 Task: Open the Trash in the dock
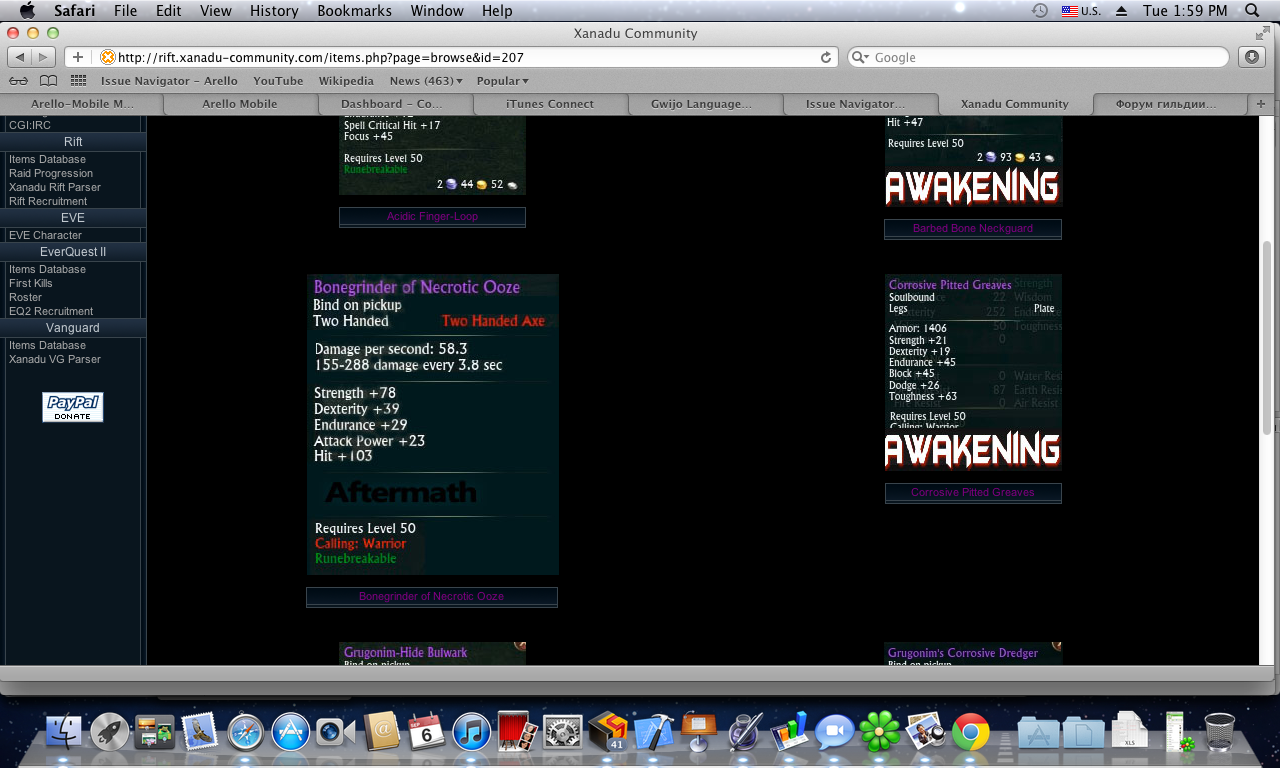coord(1220,732)
